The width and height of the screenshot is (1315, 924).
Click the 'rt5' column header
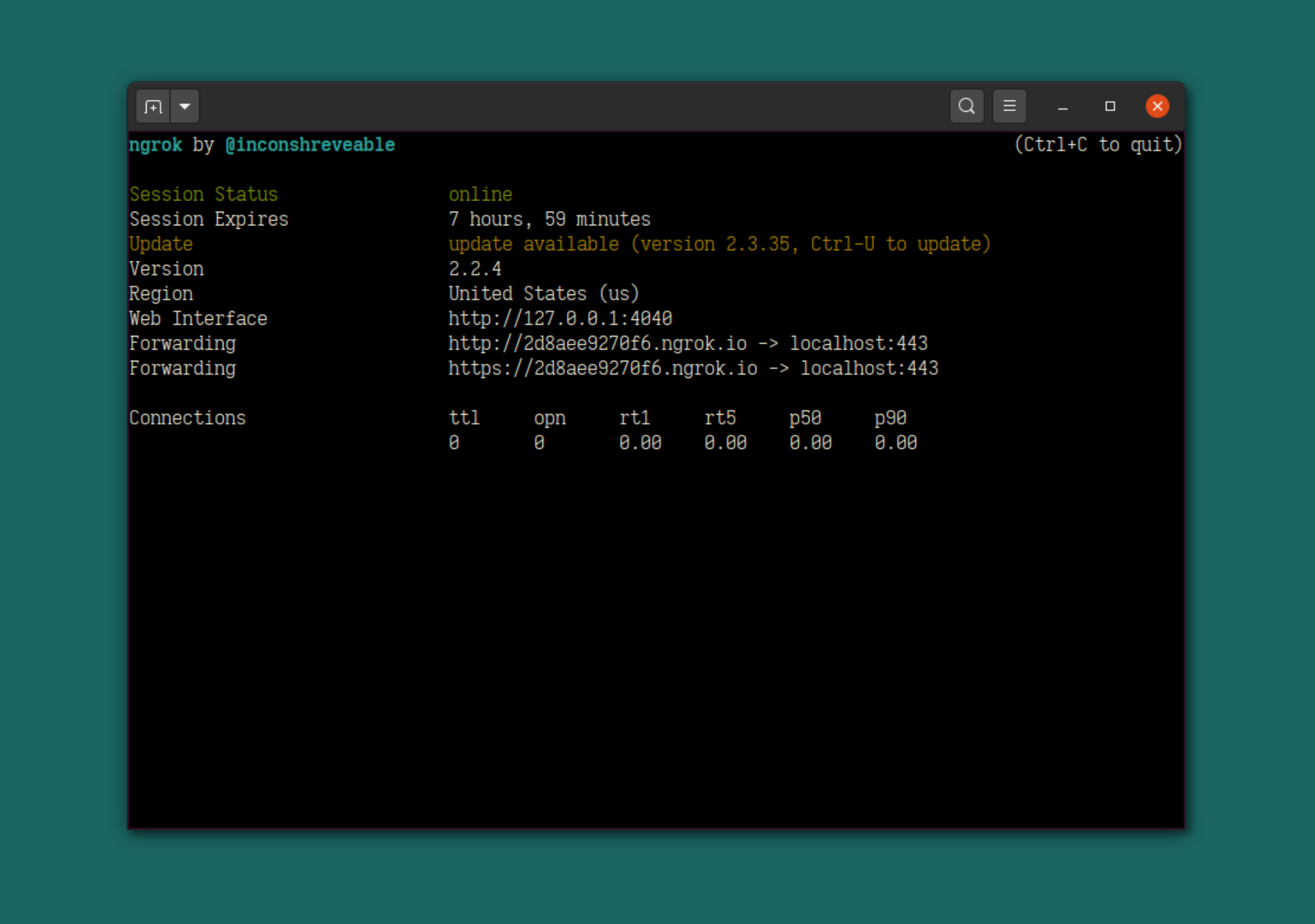pyautogui.click(x=720, y=418)
